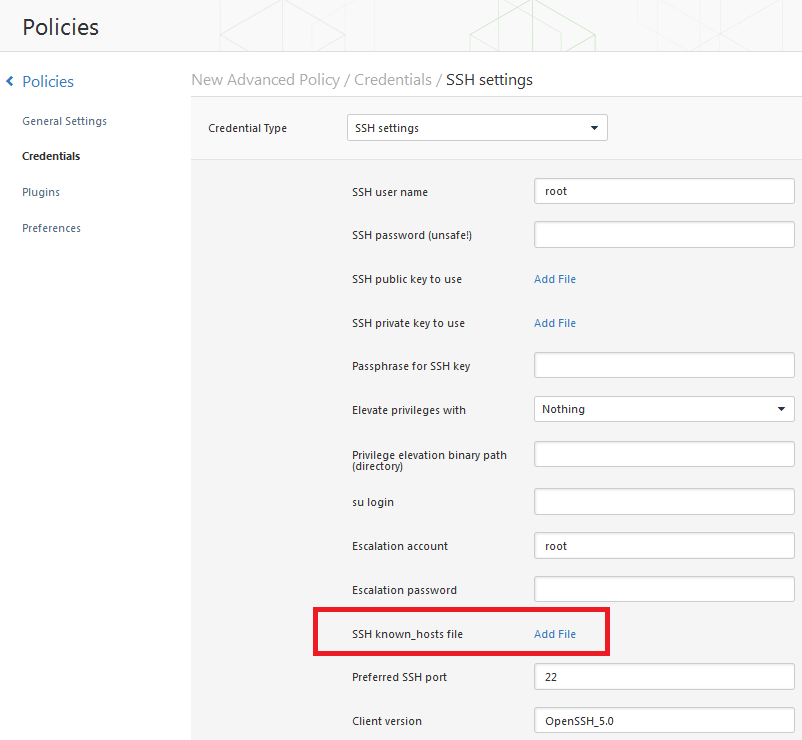The width and height of the screenshot is (802, 740).
Task: Add File for SSH public key
Action: 555,279
